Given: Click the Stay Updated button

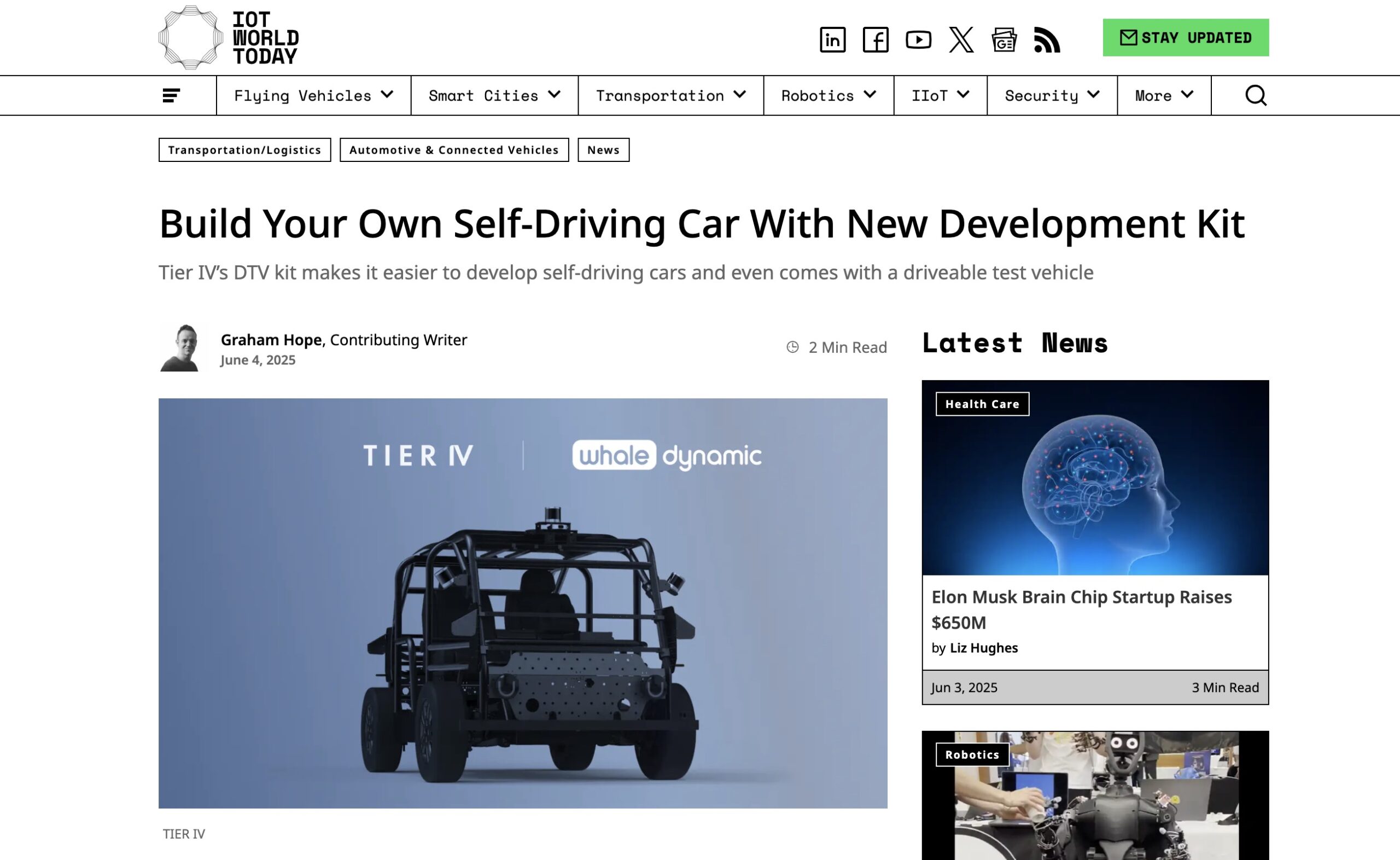Looking at the screenshot, I should [1186, 38].
